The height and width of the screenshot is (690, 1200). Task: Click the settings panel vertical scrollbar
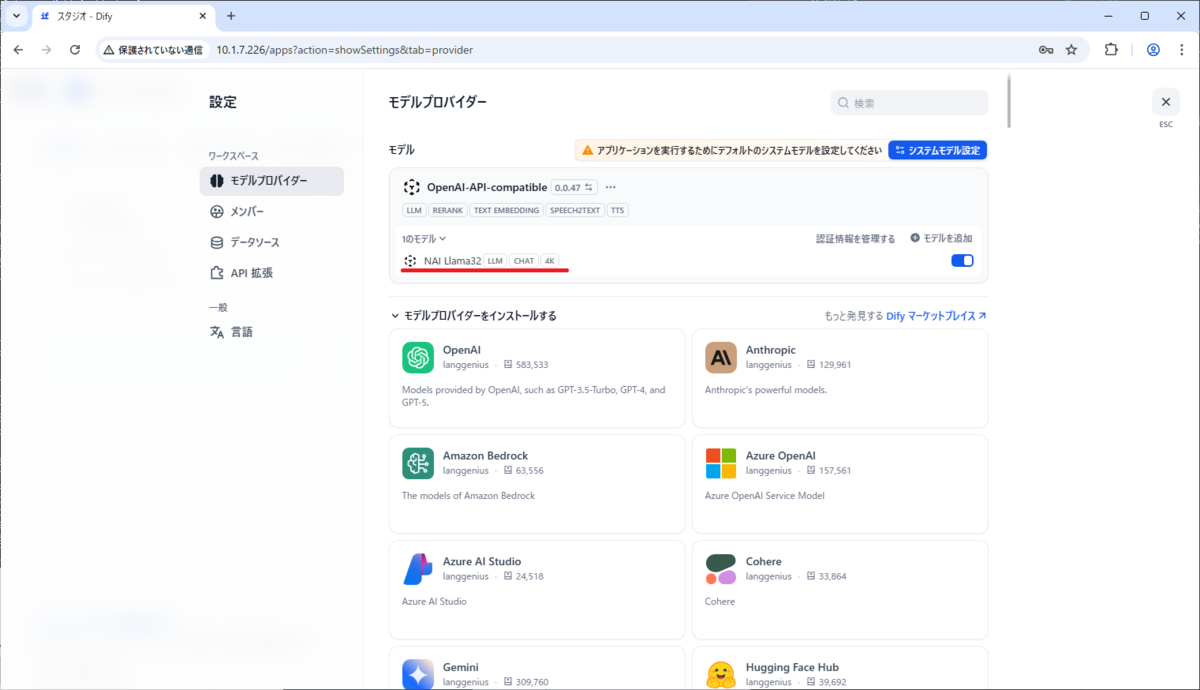pyautogui.click(x=1008, y=101)
